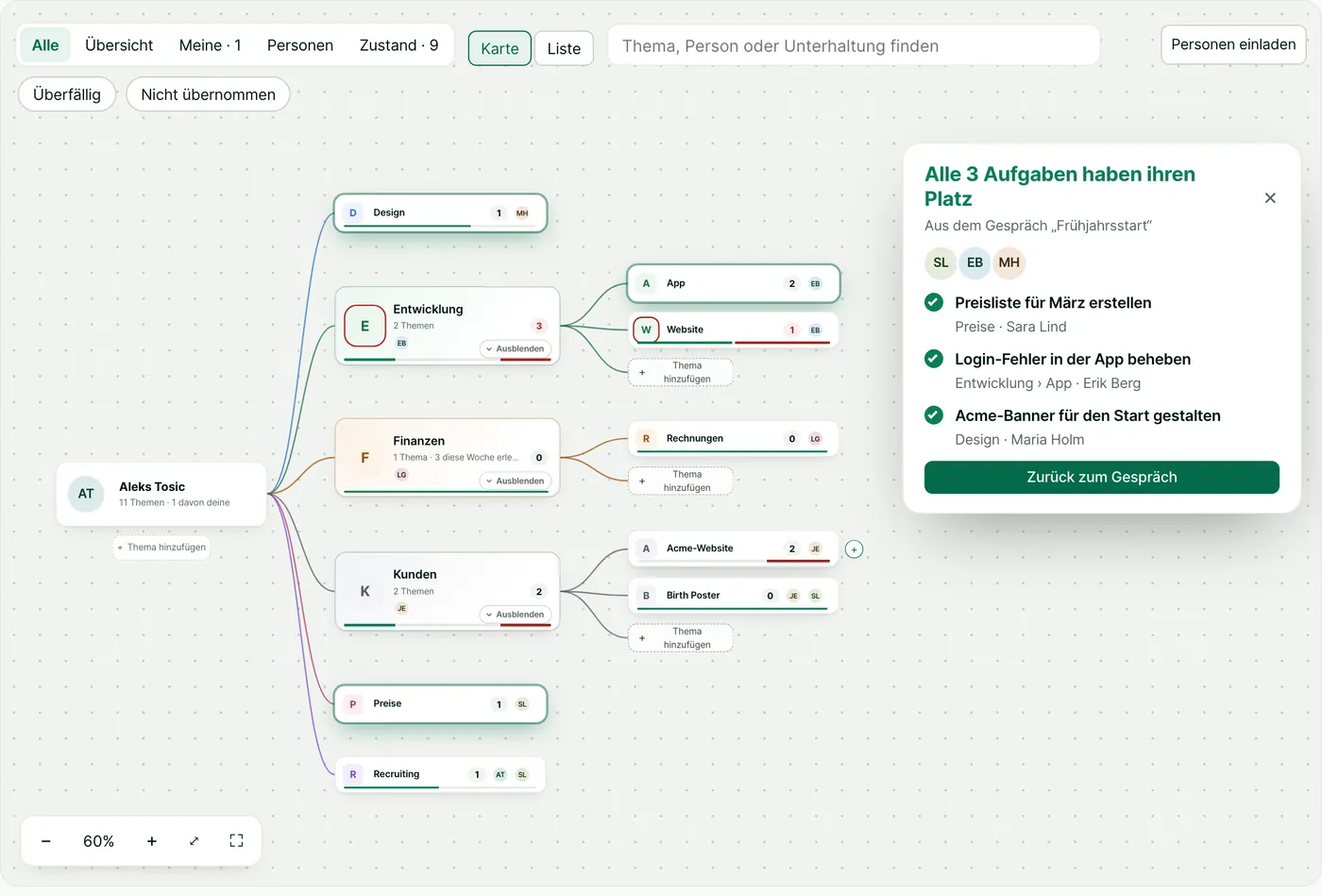1322x896 pixels.
Task: Click Thema hinzufügen below Aleks Tosic
Action: [161, 548]
